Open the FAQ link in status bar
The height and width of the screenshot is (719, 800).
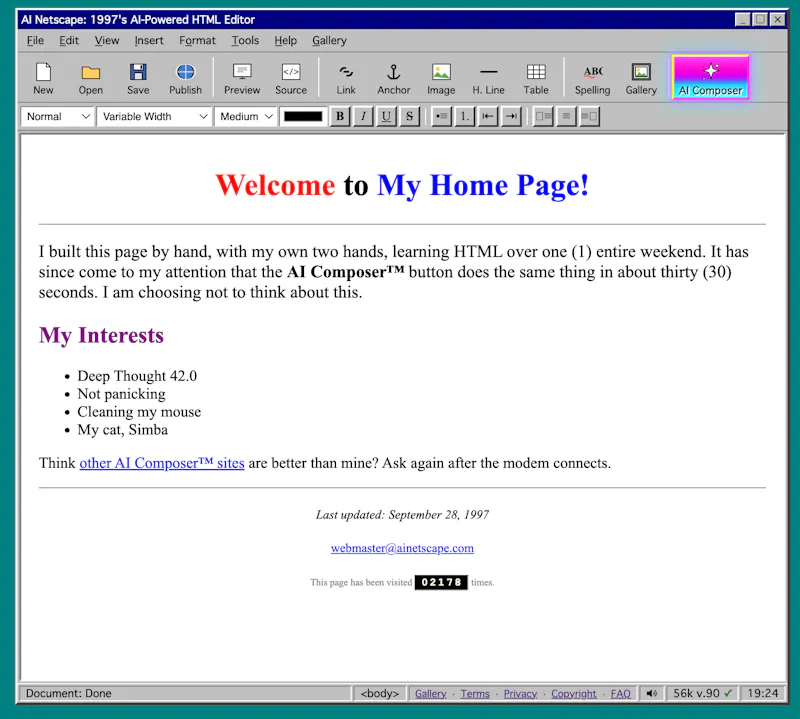(x=620, y=693)
